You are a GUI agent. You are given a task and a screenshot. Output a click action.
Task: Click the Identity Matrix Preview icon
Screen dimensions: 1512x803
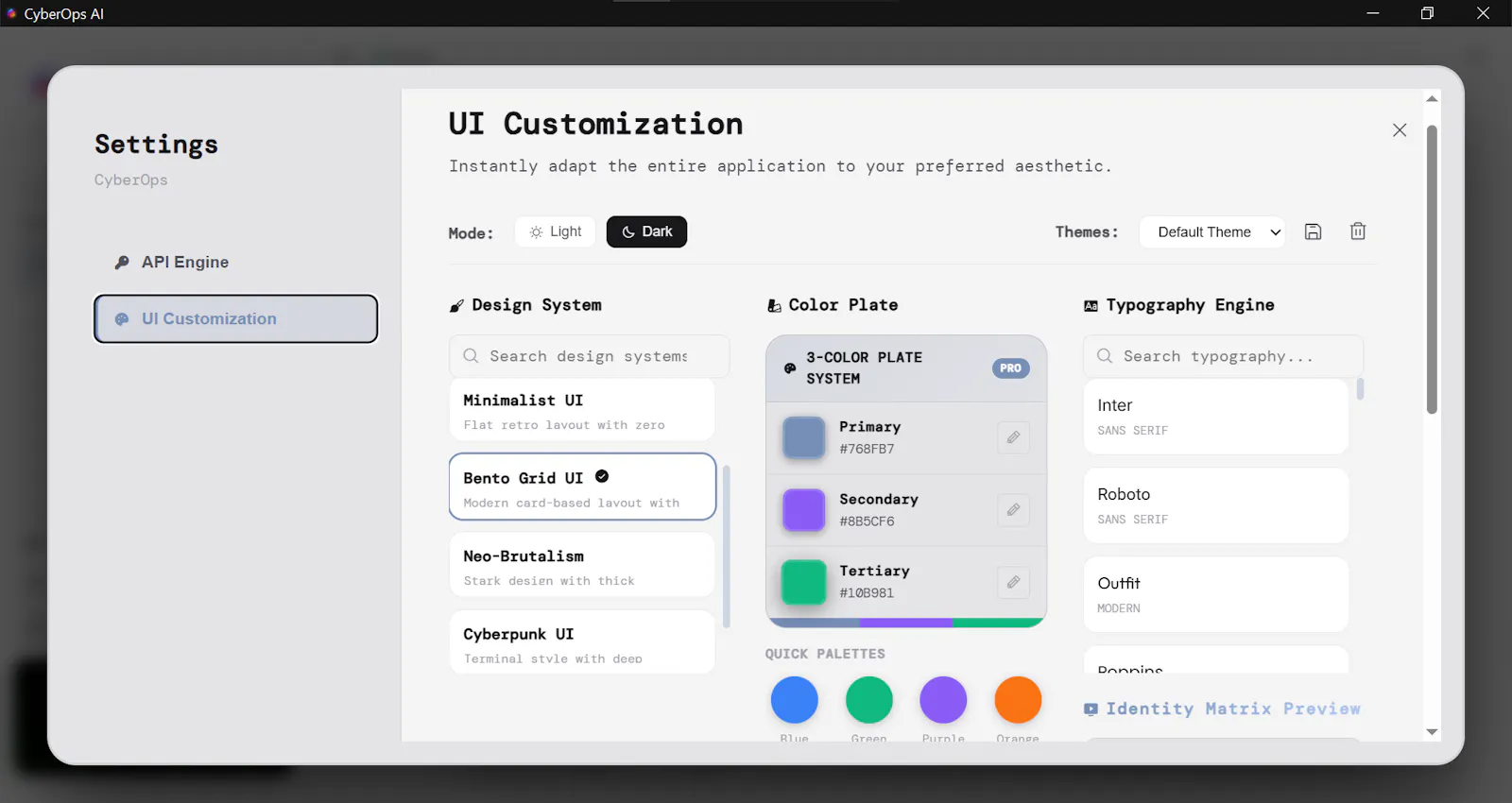click(1091, 709)
